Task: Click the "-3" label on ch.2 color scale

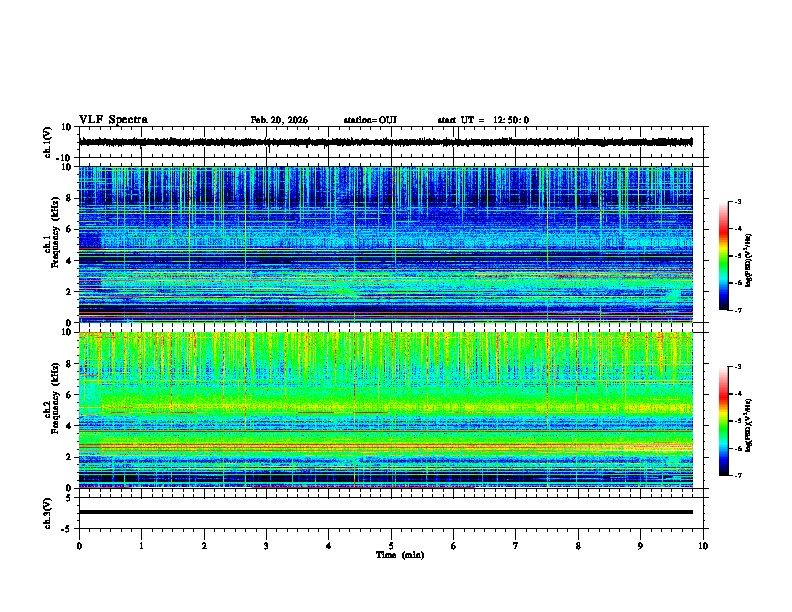Action: [x=738, y=366]
